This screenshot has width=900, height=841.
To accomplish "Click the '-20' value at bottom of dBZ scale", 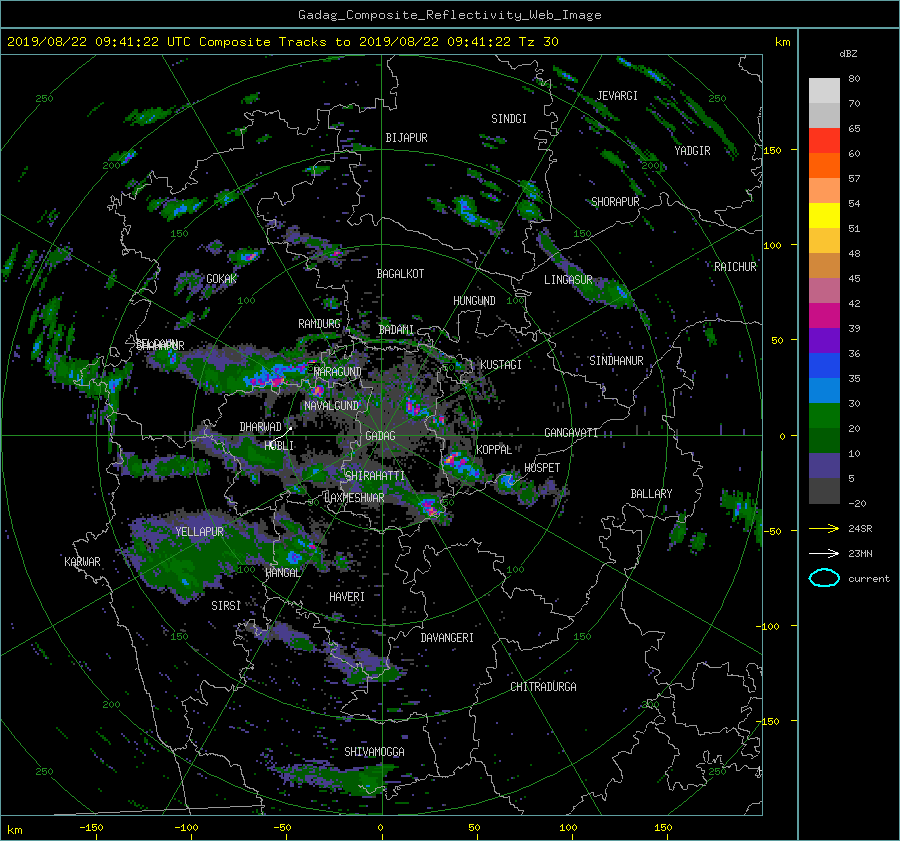I will coord(857,503).
